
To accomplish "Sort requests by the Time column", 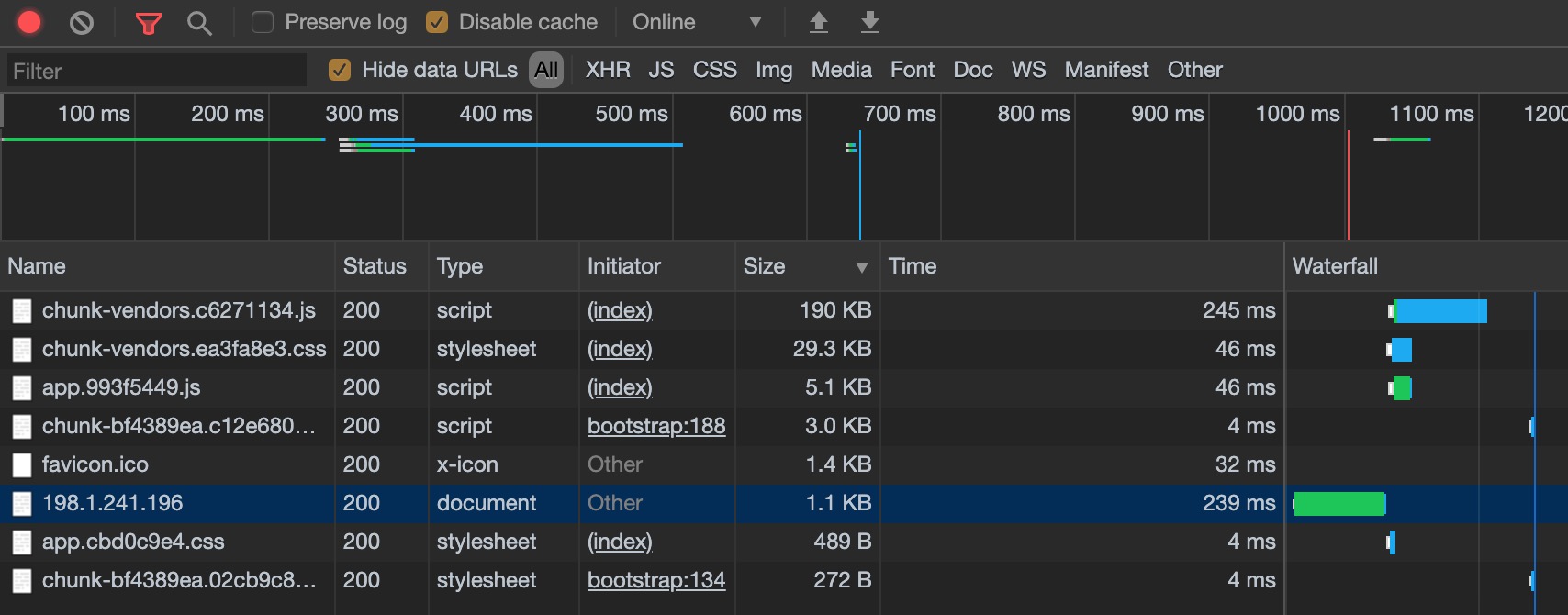I will pos(913,266).
